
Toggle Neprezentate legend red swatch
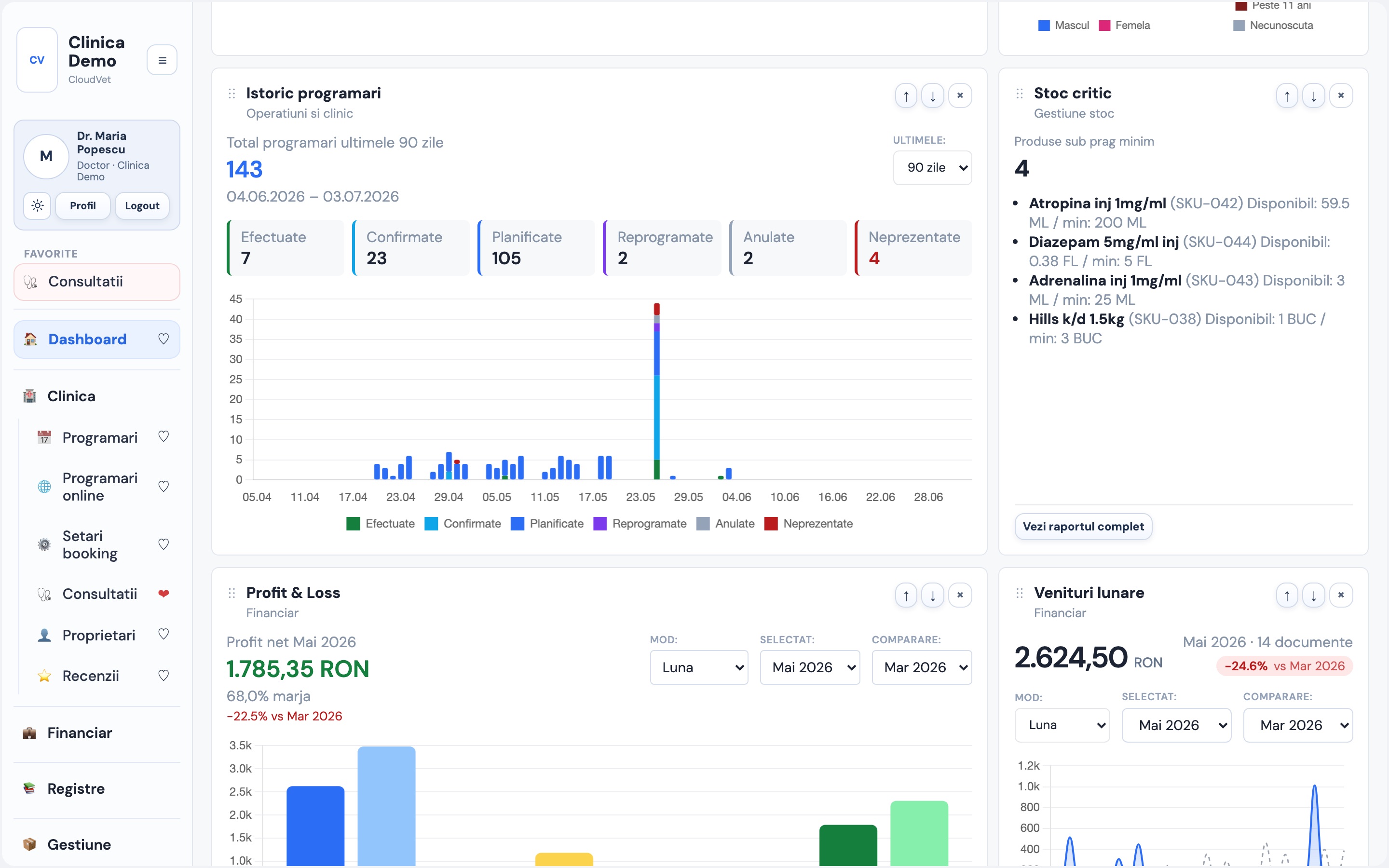tap(771, 524)
